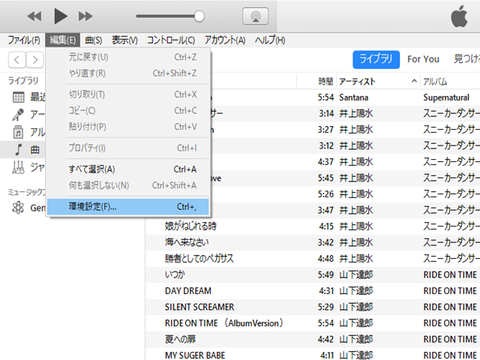The image size is (480, 360).
Task: Select song SILENT SCREAMER
Action: 199,307
